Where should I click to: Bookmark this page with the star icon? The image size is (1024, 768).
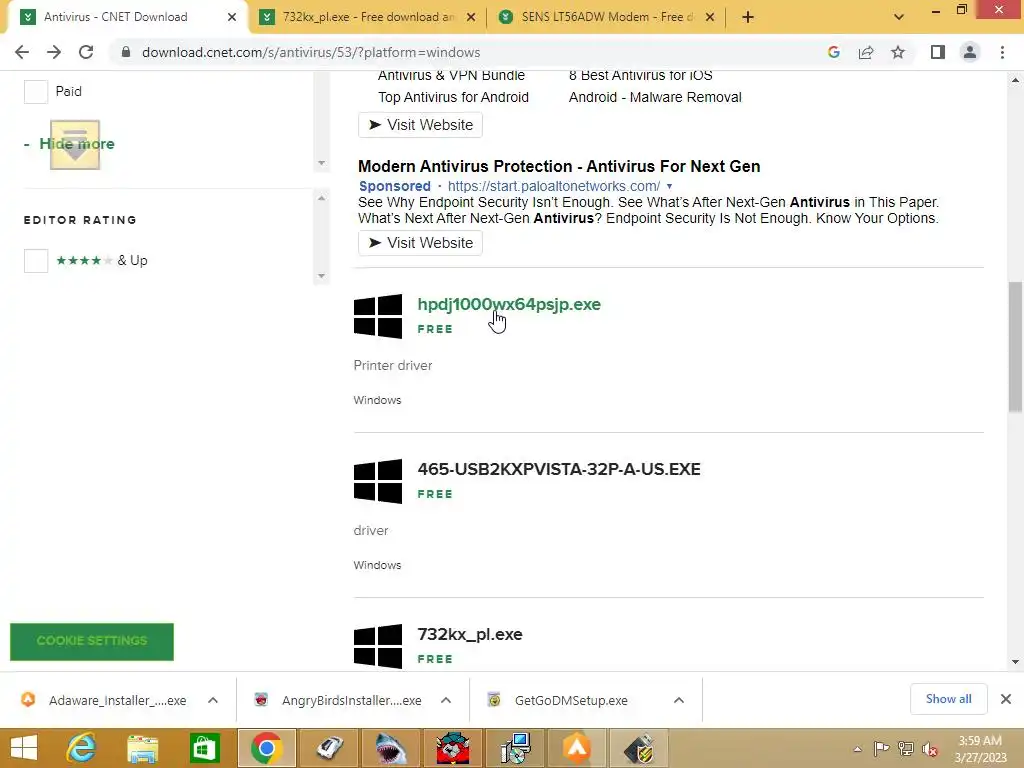[898, 52]
